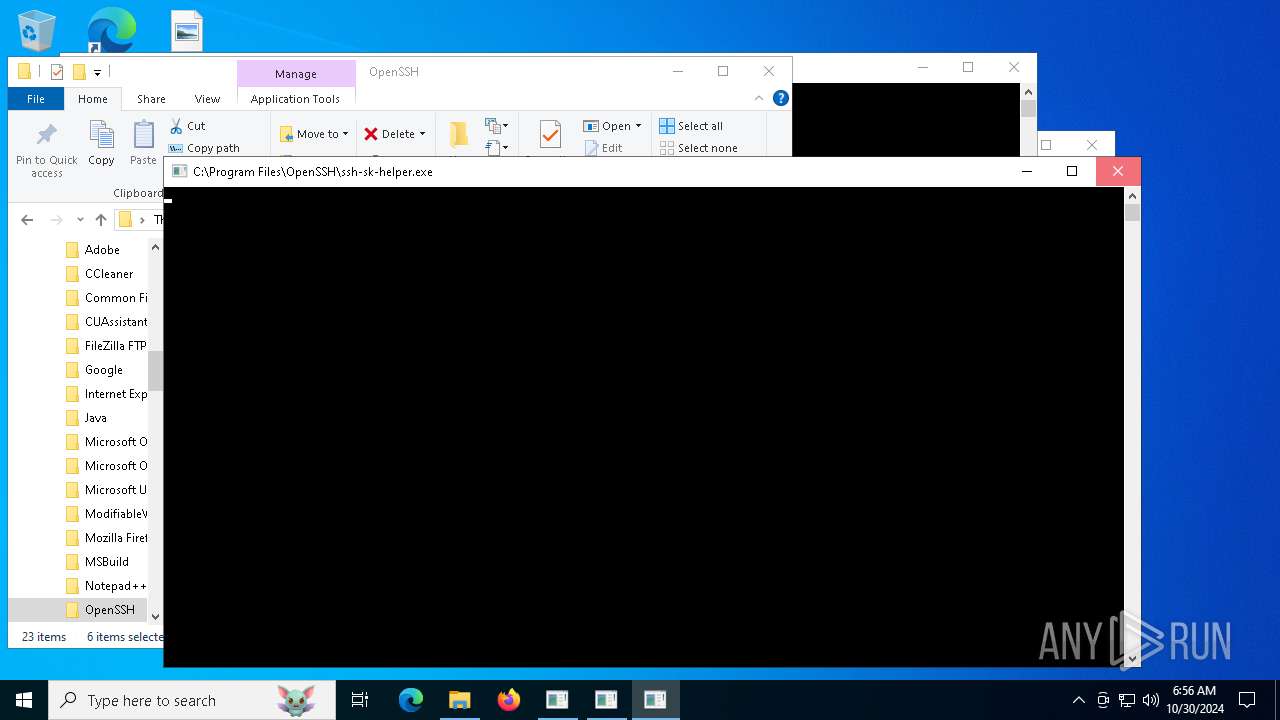Click the Edit button in the ribbon

(604, 148)
